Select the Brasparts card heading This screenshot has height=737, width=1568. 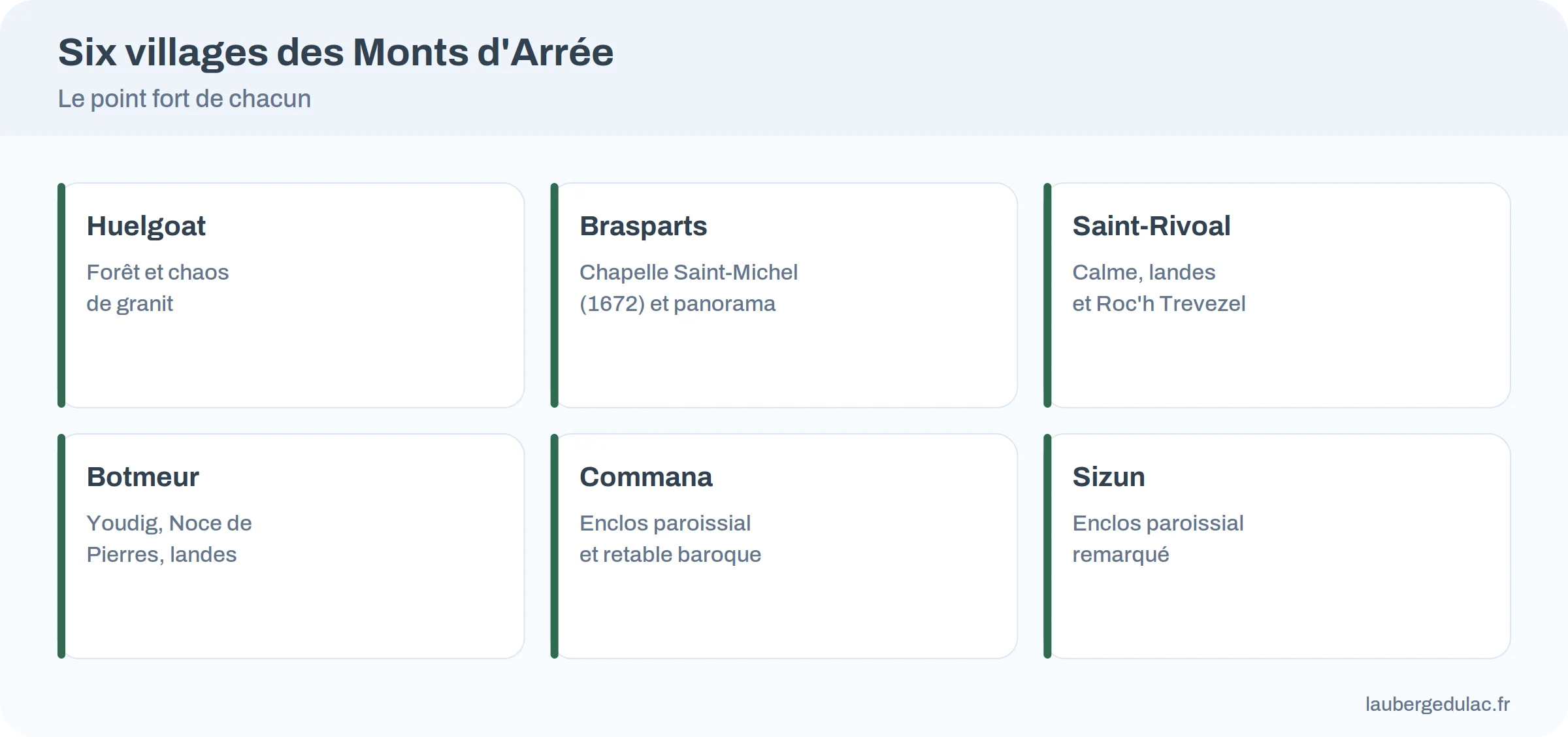pos(643,226)
